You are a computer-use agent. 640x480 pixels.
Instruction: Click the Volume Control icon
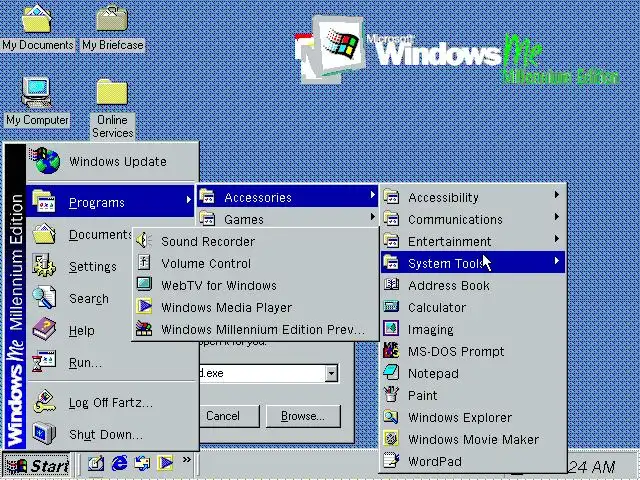[144, 263]
